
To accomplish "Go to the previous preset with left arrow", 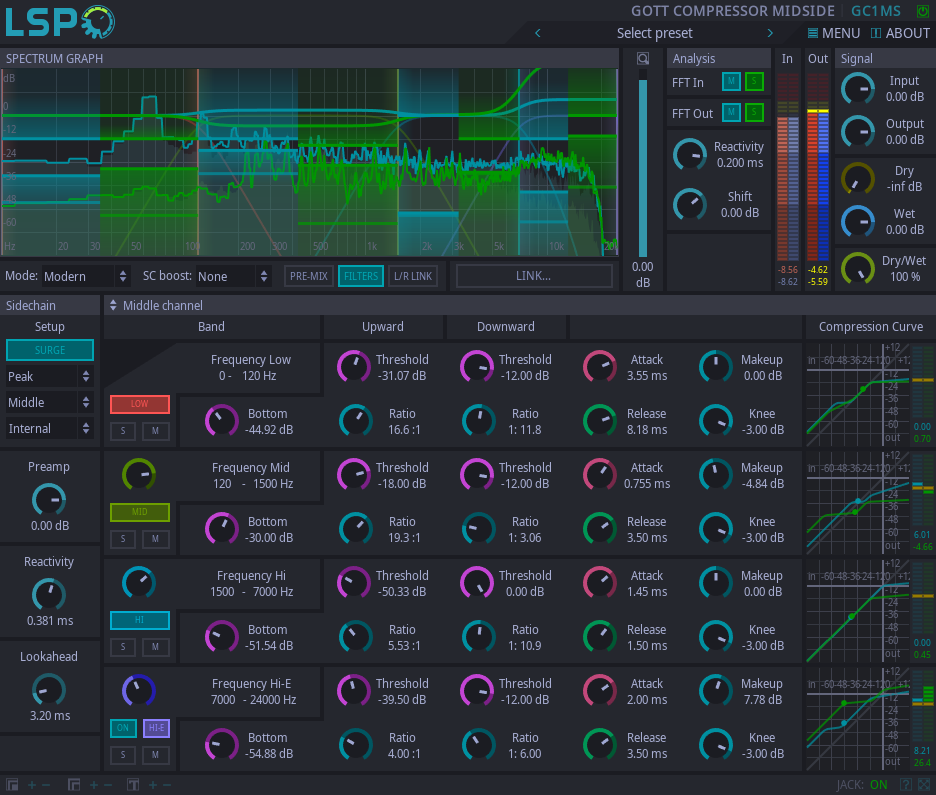I will point(538,33).
